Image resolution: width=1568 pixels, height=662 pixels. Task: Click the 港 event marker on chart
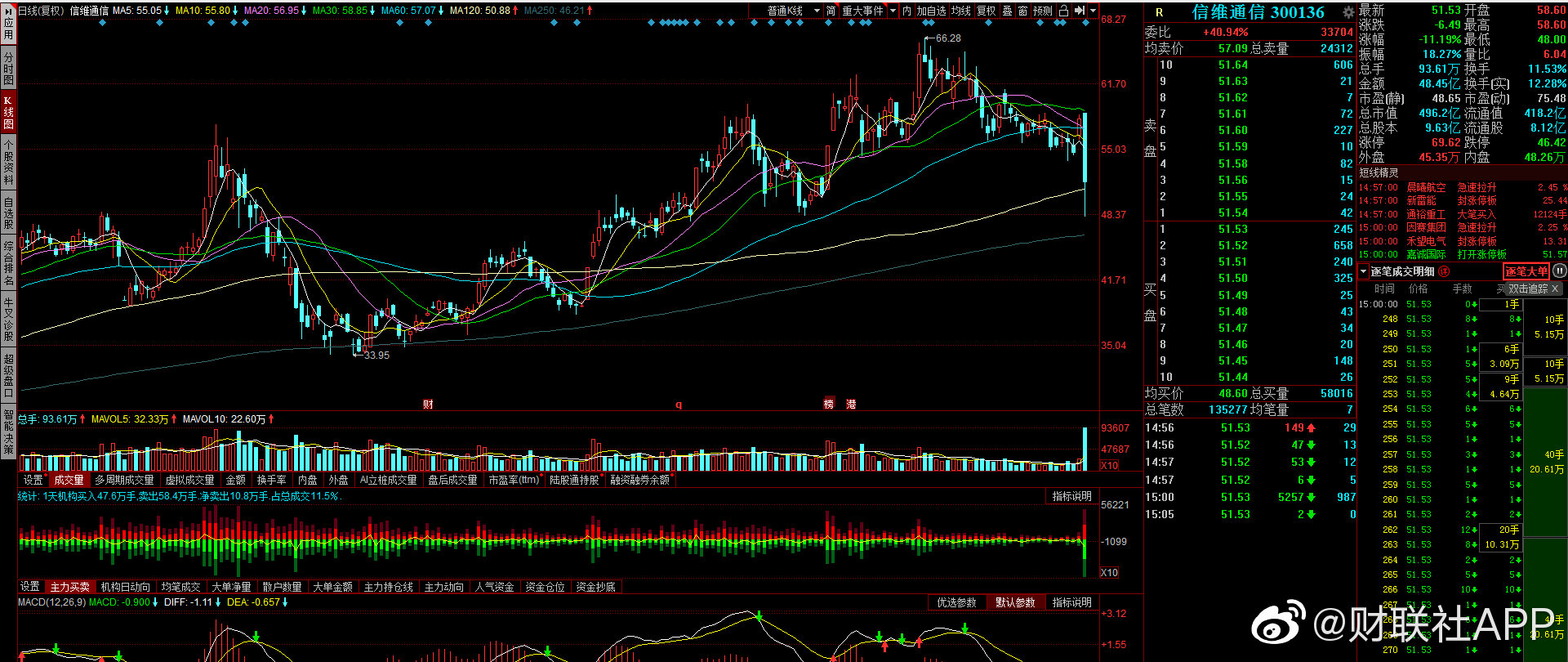click(x=851, y=405)
